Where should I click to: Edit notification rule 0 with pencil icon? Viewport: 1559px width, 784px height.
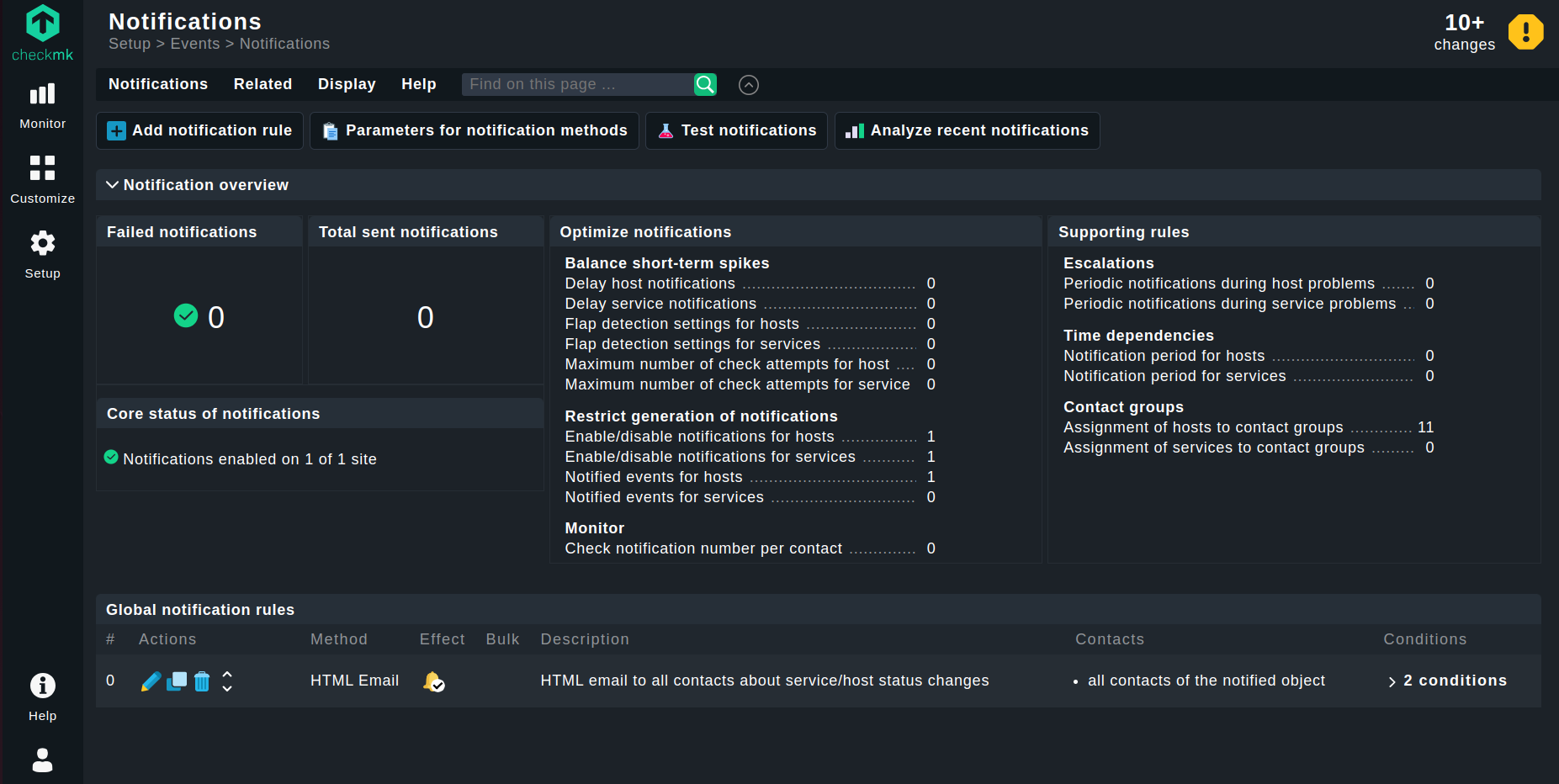coord(151,681)
